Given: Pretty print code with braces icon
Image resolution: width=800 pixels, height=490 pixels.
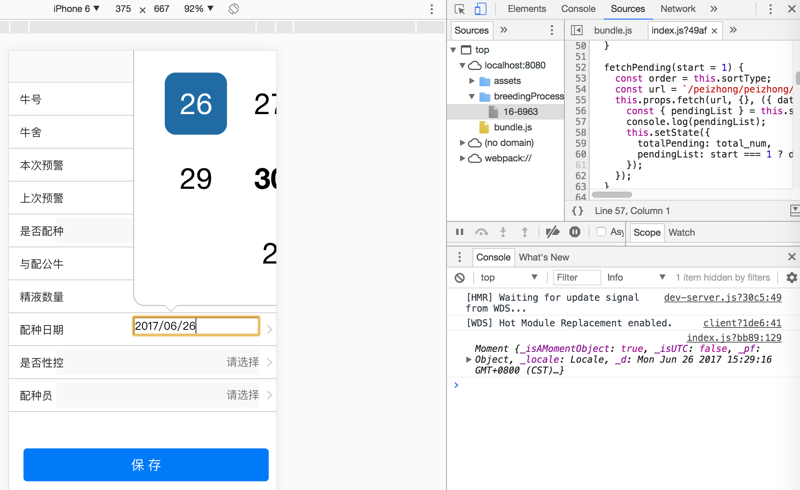Looking at the screenshot, I should click(x=578, y=211).
